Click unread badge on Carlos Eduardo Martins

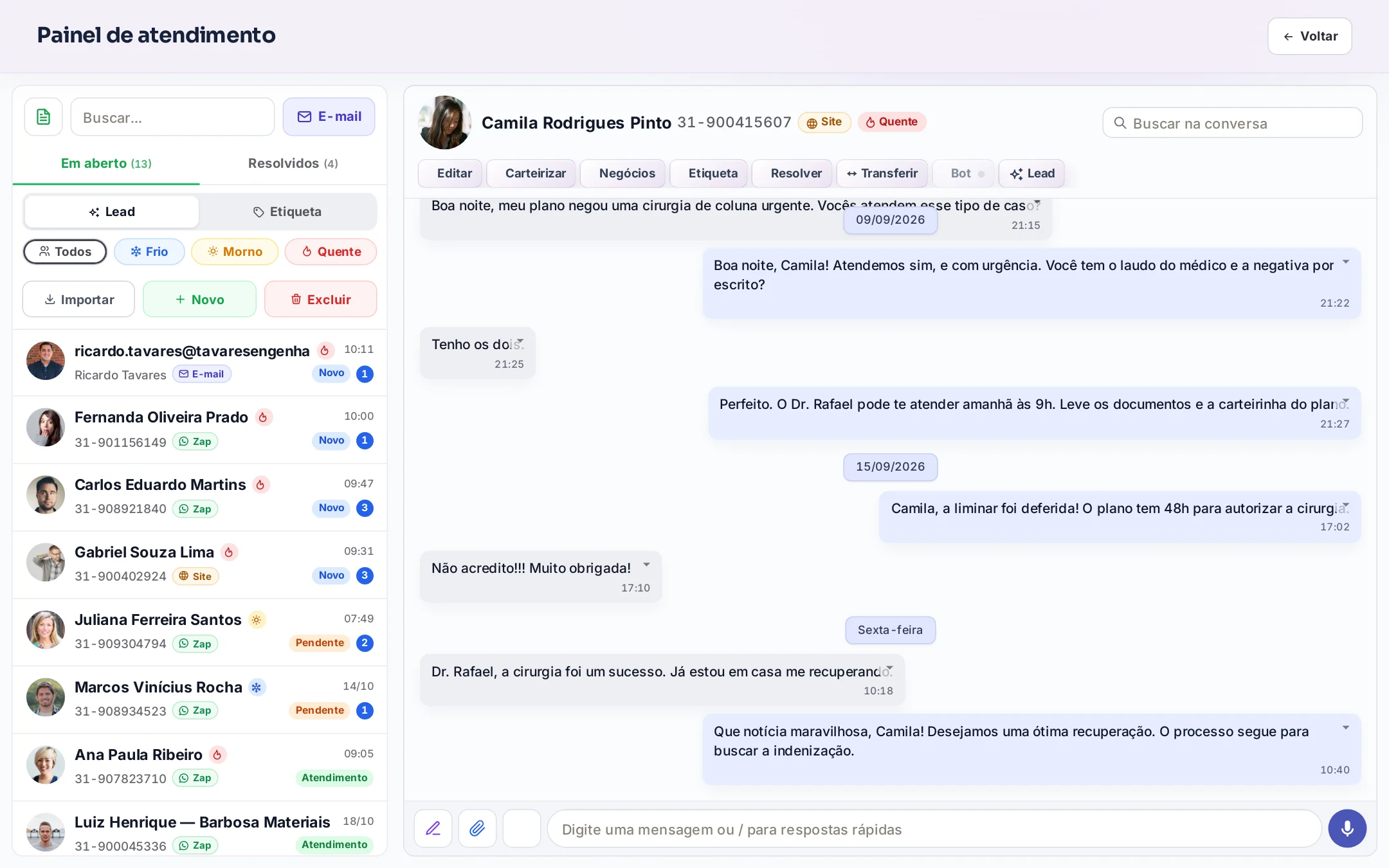click(365, 508)
